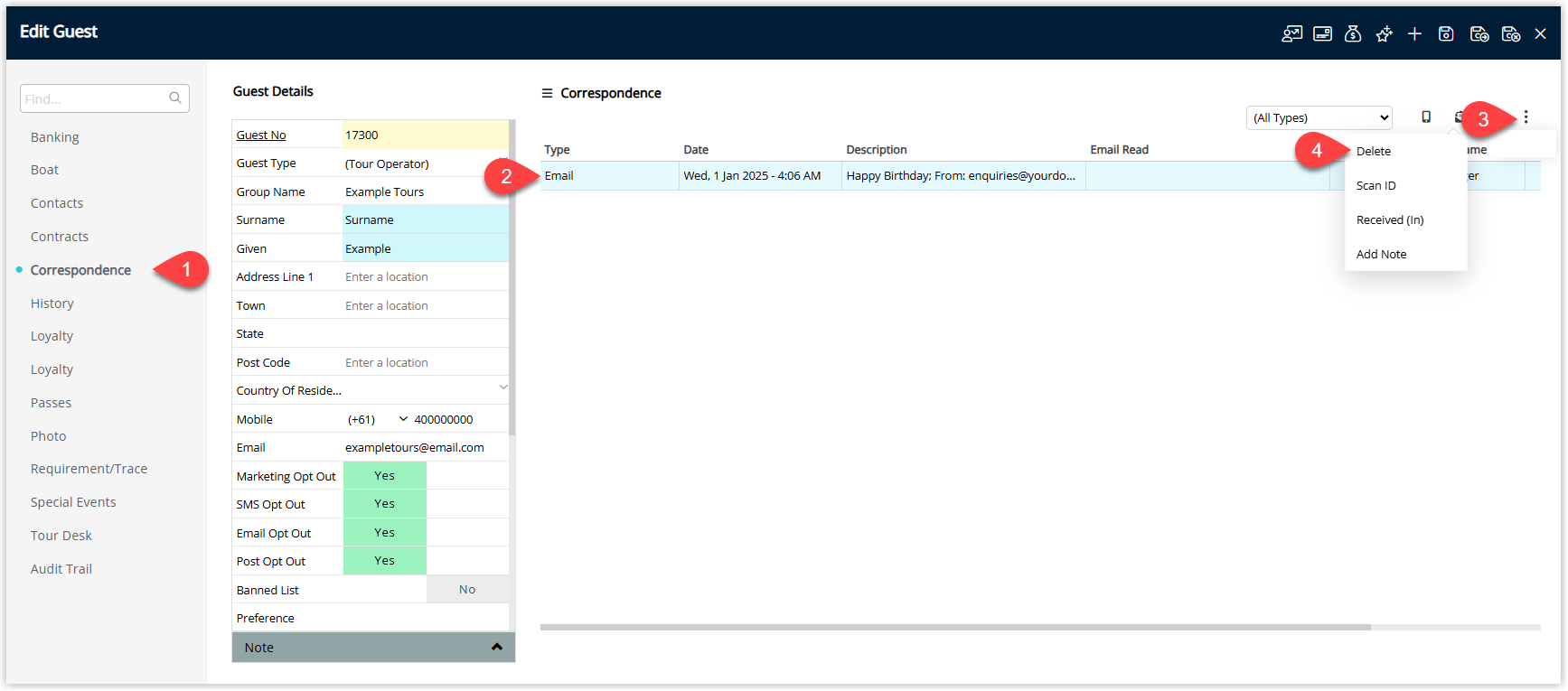Toggle SMS Opt Out Yes switch
The height and width of the screenshot is (691, 1568).
tap(384, 503)
